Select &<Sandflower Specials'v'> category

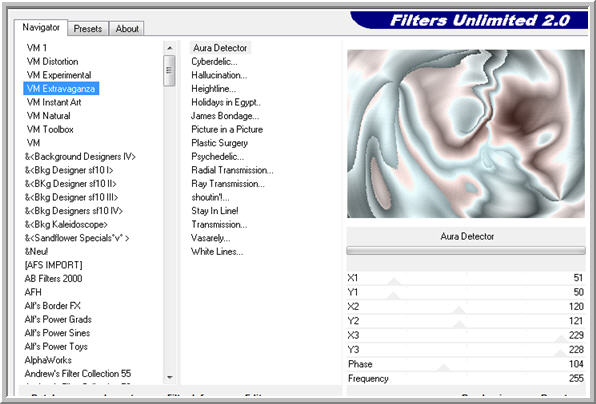coord(77,238)
